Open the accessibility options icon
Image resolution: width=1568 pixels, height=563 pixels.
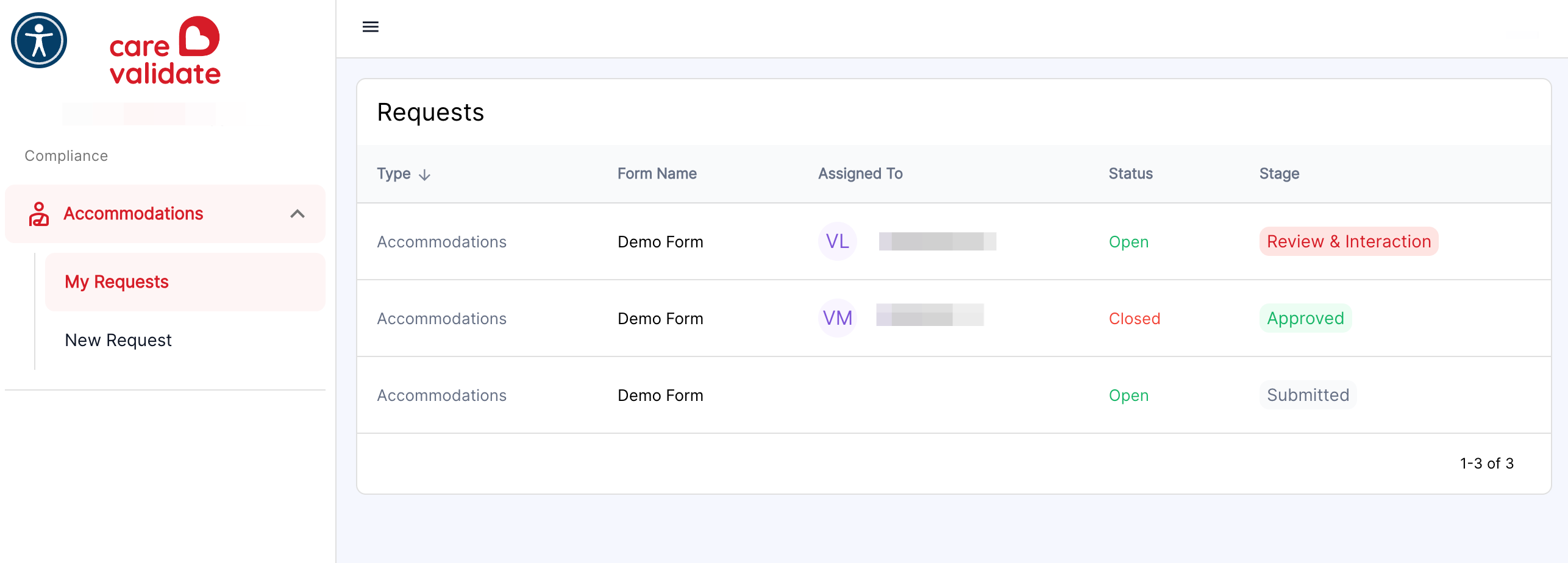[x=39, y=40]
